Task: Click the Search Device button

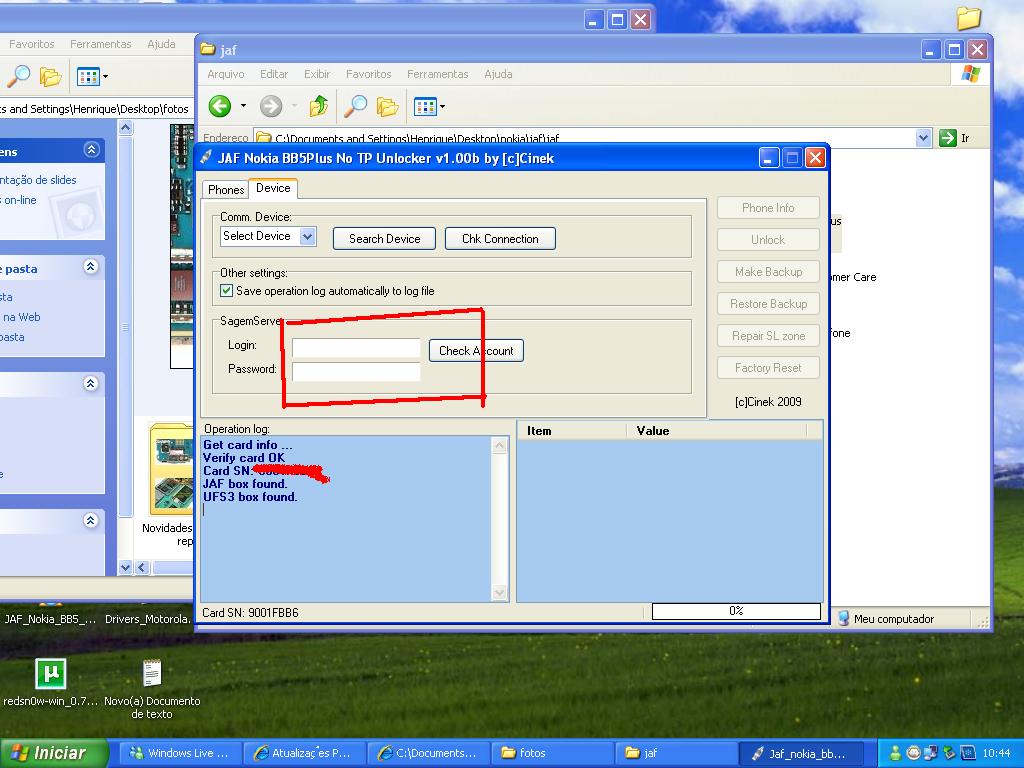Action: click(385, 238)
